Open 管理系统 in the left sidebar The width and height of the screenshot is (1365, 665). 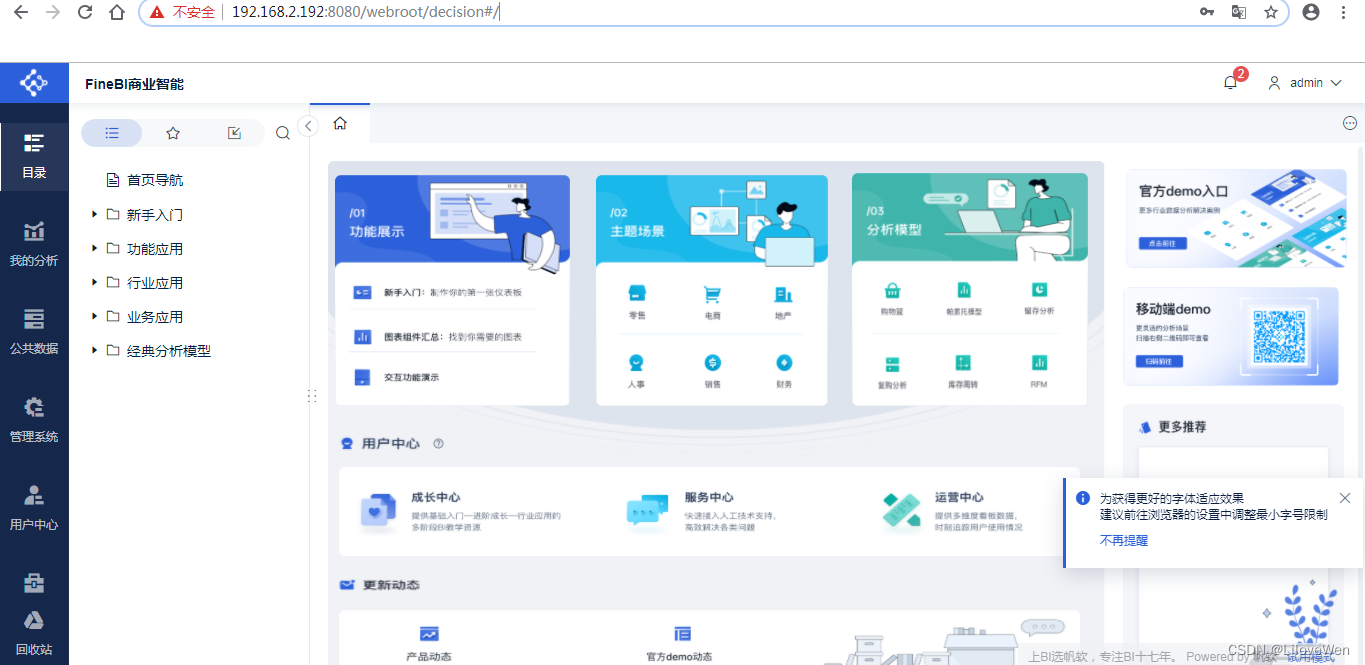click(34, 420)
